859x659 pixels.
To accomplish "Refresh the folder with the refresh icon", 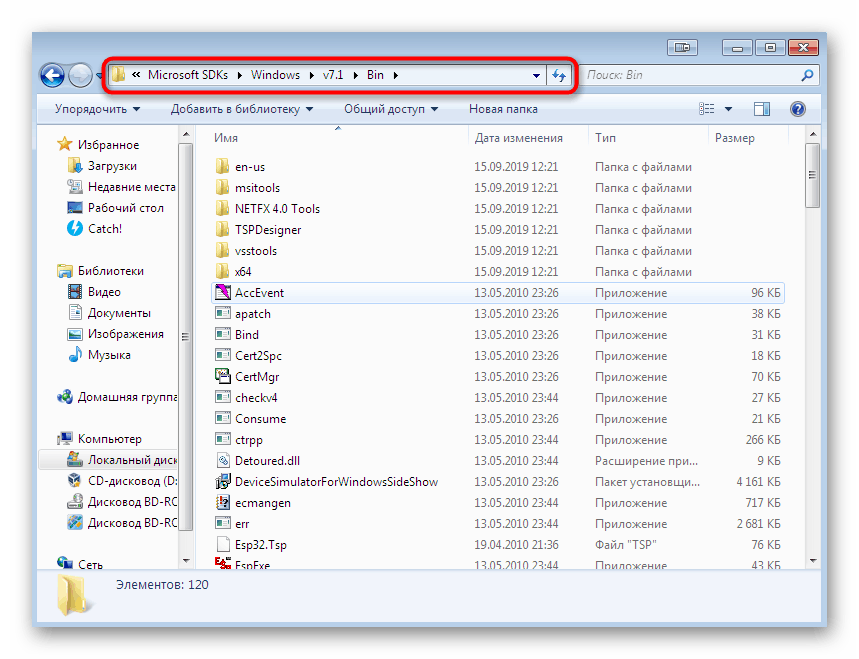I will pos(559,75).
